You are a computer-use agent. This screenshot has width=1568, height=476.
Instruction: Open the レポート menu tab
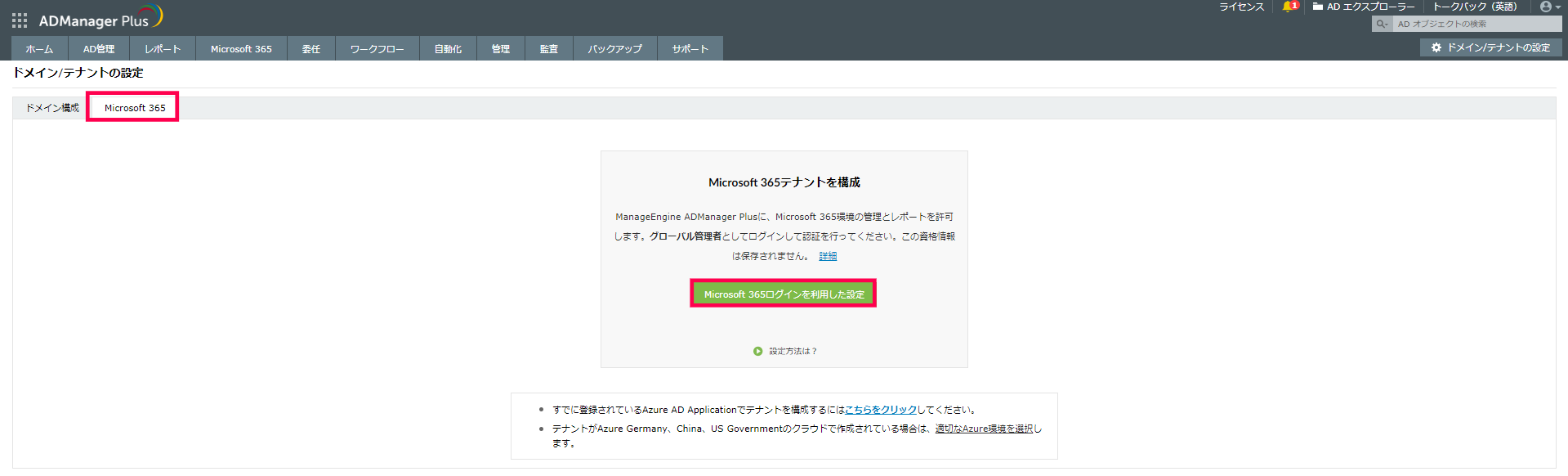163,49
